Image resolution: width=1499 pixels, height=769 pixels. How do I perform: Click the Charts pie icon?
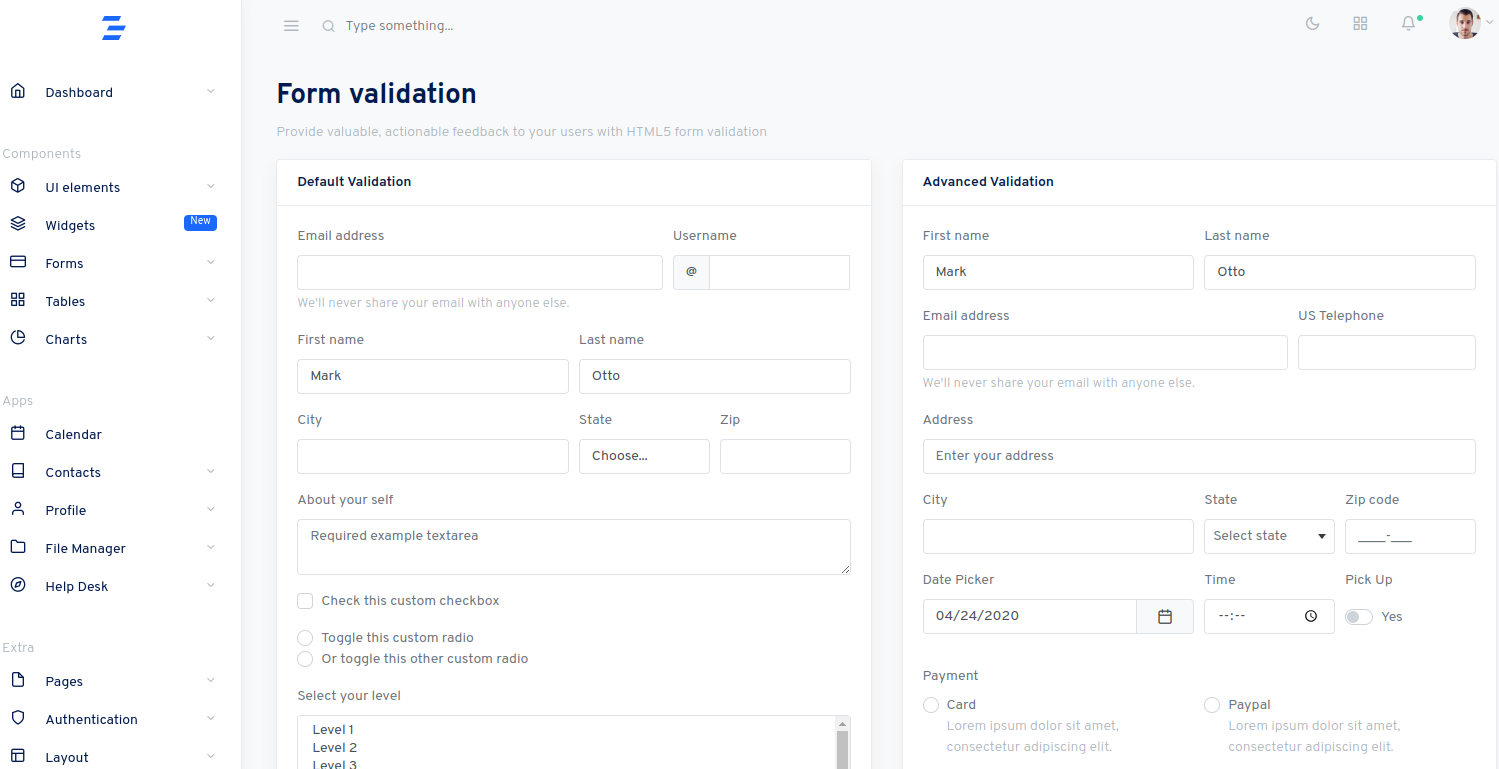(x=17, y=338)
